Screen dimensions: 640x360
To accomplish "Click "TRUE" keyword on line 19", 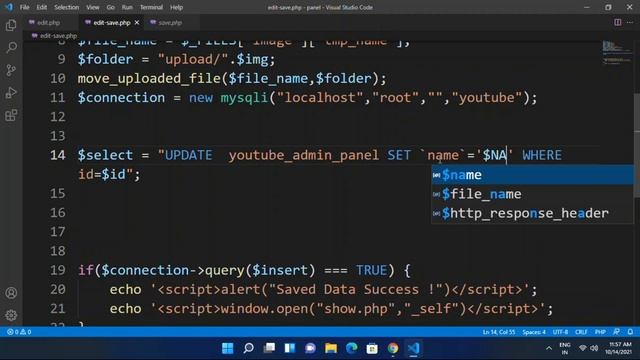I will click(x=371, y=270).
